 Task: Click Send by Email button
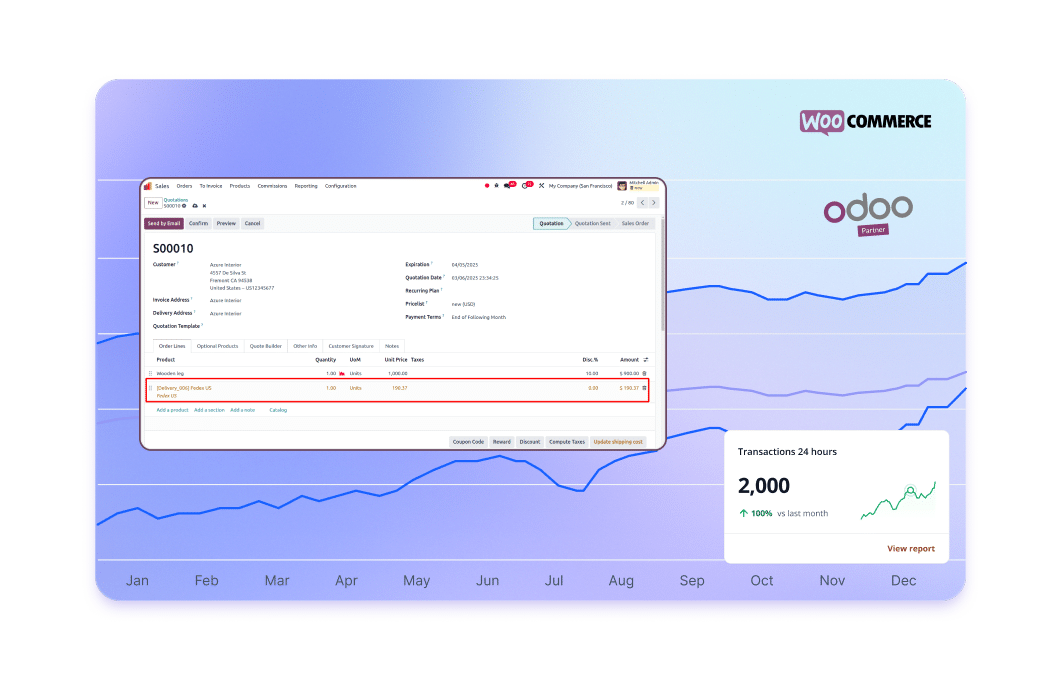[x=164, y=223]
